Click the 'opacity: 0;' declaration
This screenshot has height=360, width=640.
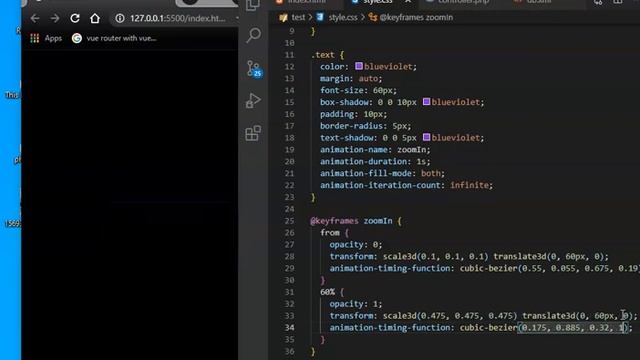pos(356,244)
